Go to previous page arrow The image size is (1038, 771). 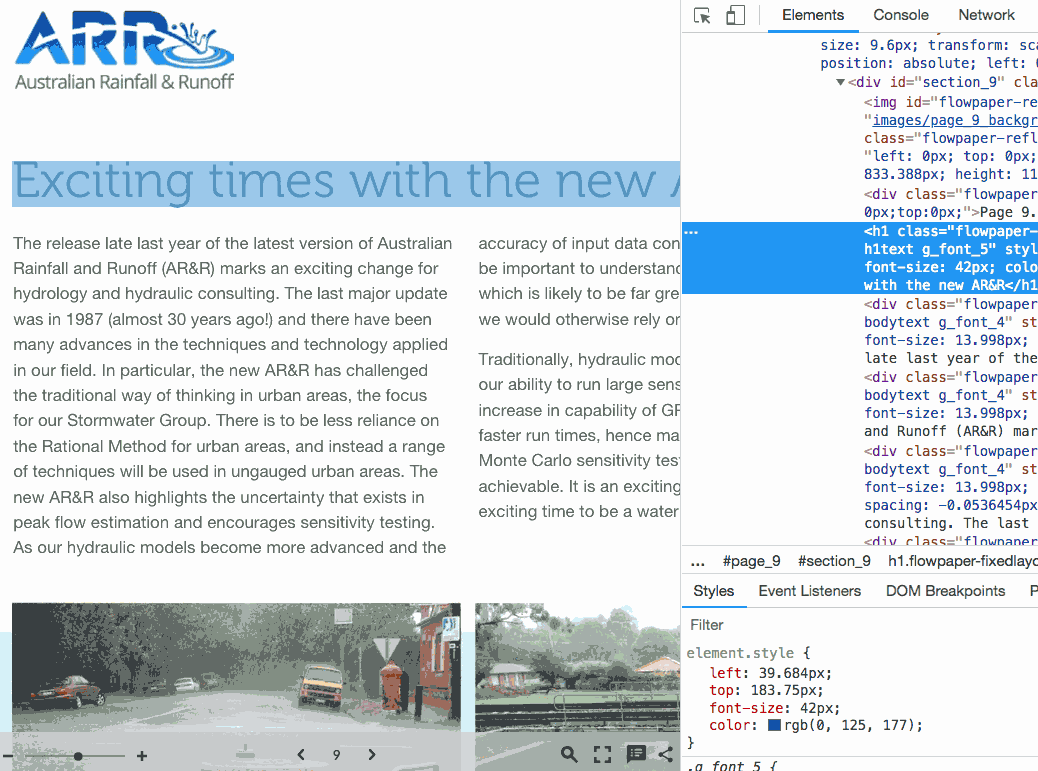tap(301, 754)
